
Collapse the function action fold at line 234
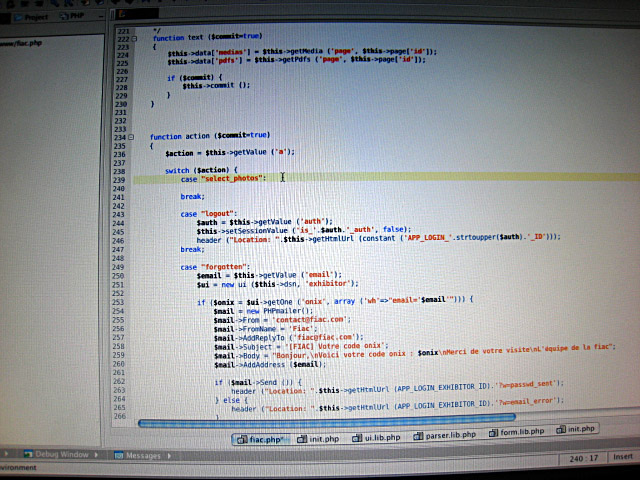[x=131, y=137]
